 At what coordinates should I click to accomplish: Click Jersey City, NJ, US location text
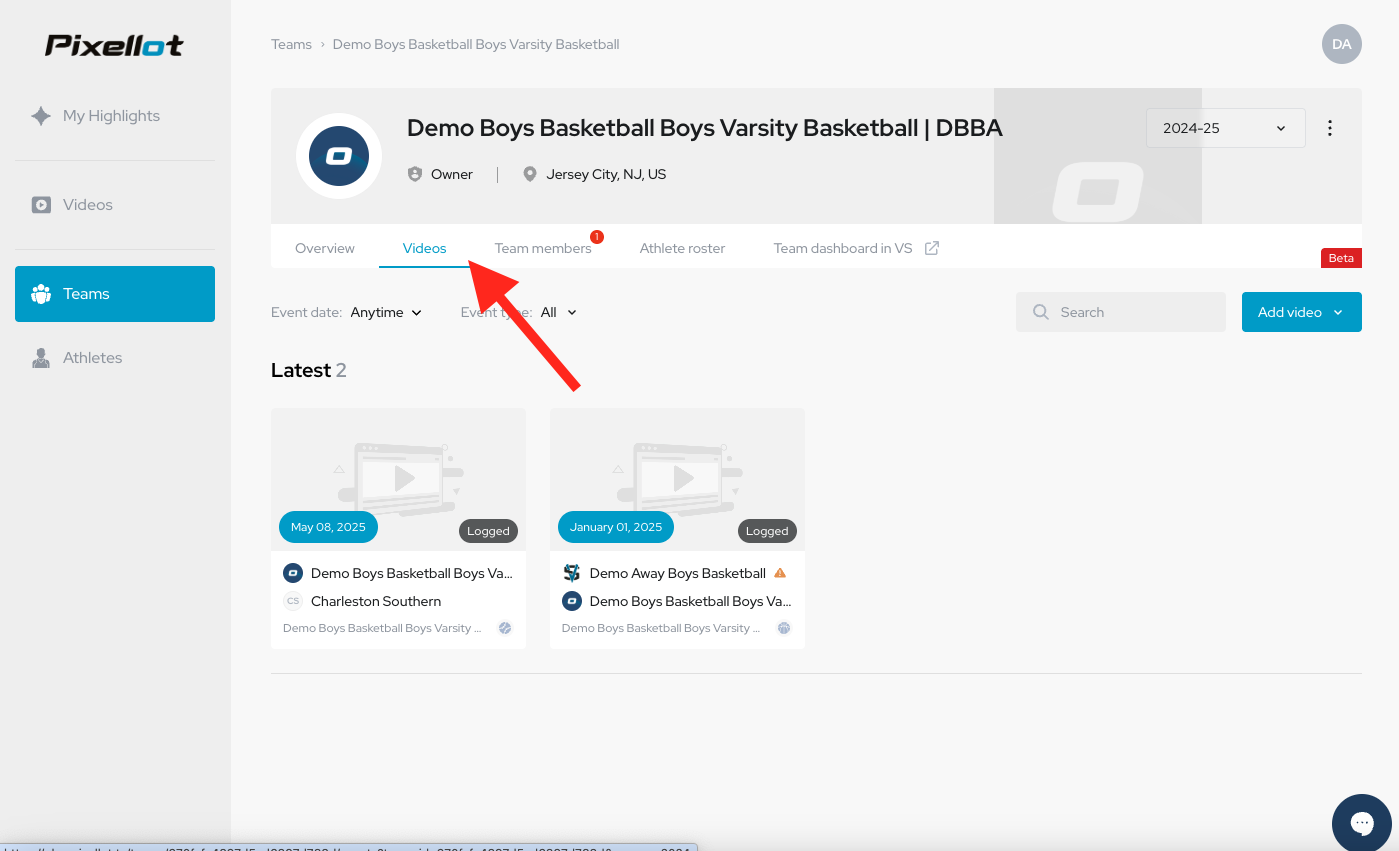(x=606, y=174)
